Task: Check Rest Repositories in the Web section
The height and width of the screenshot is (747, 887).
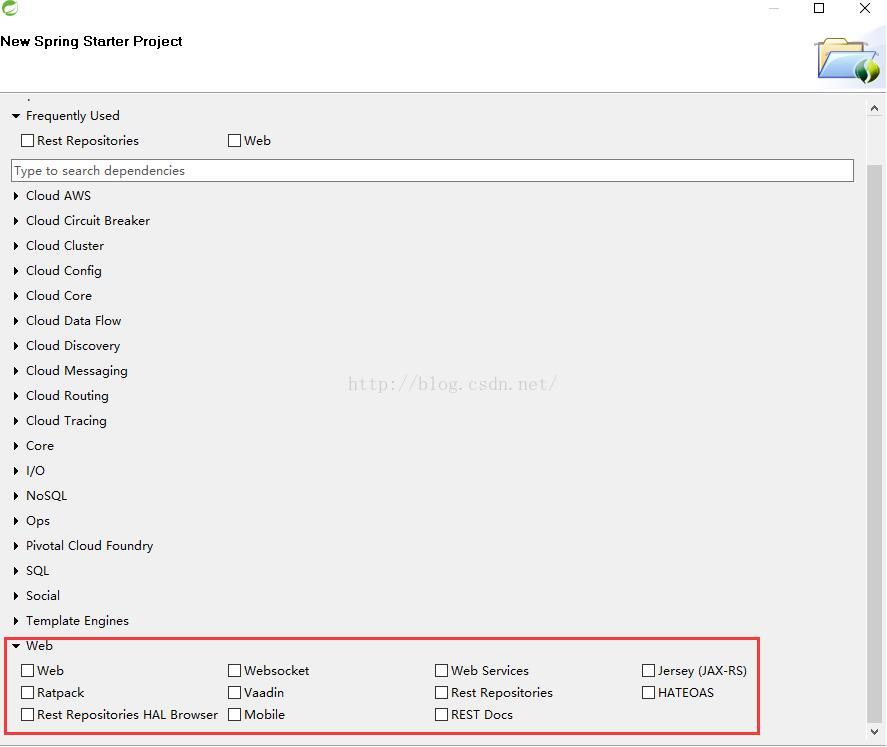Action: click(x=441, y=692)
